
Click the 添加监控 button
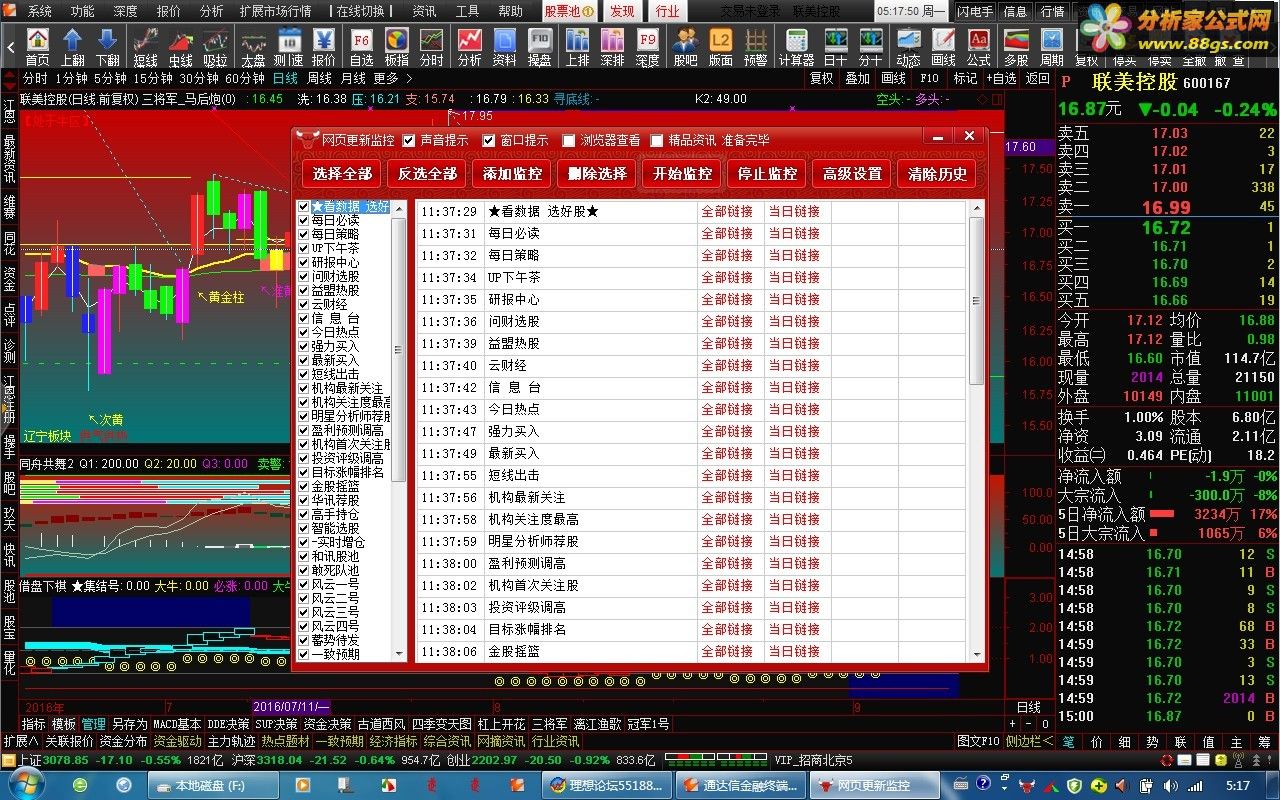(512, 174)
